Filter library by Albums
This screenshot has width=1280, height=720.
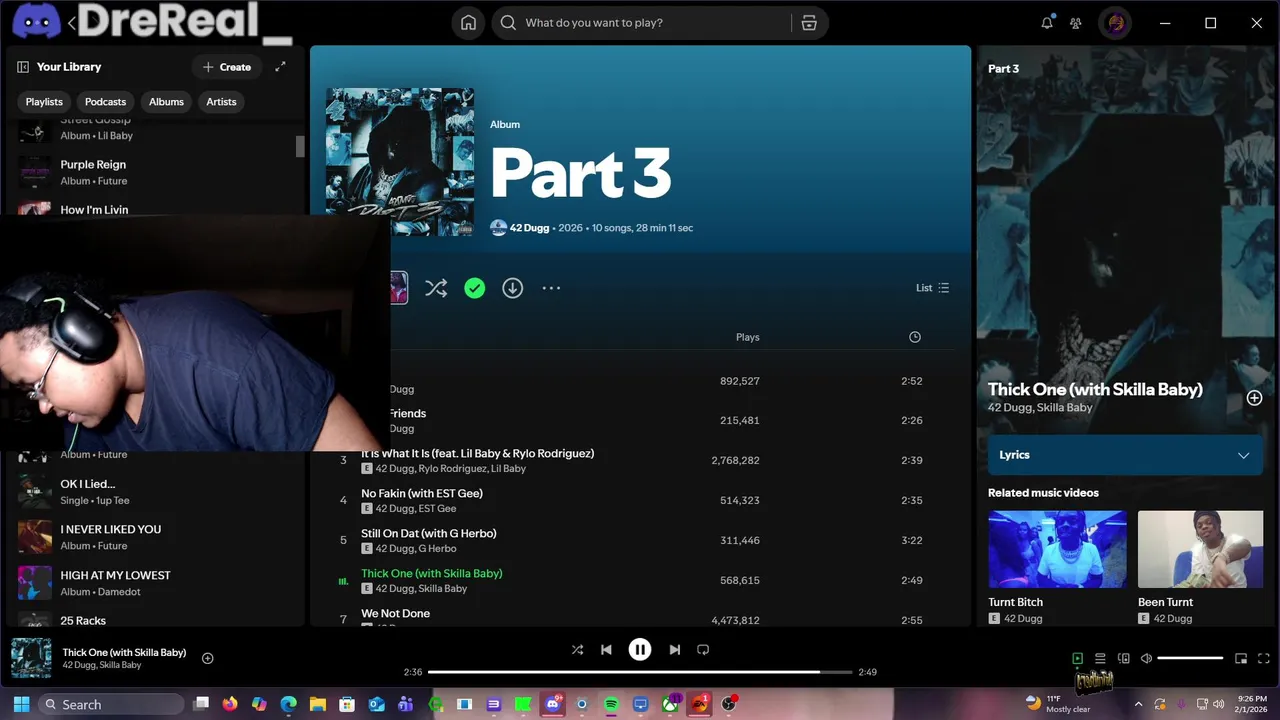[166, 102]
